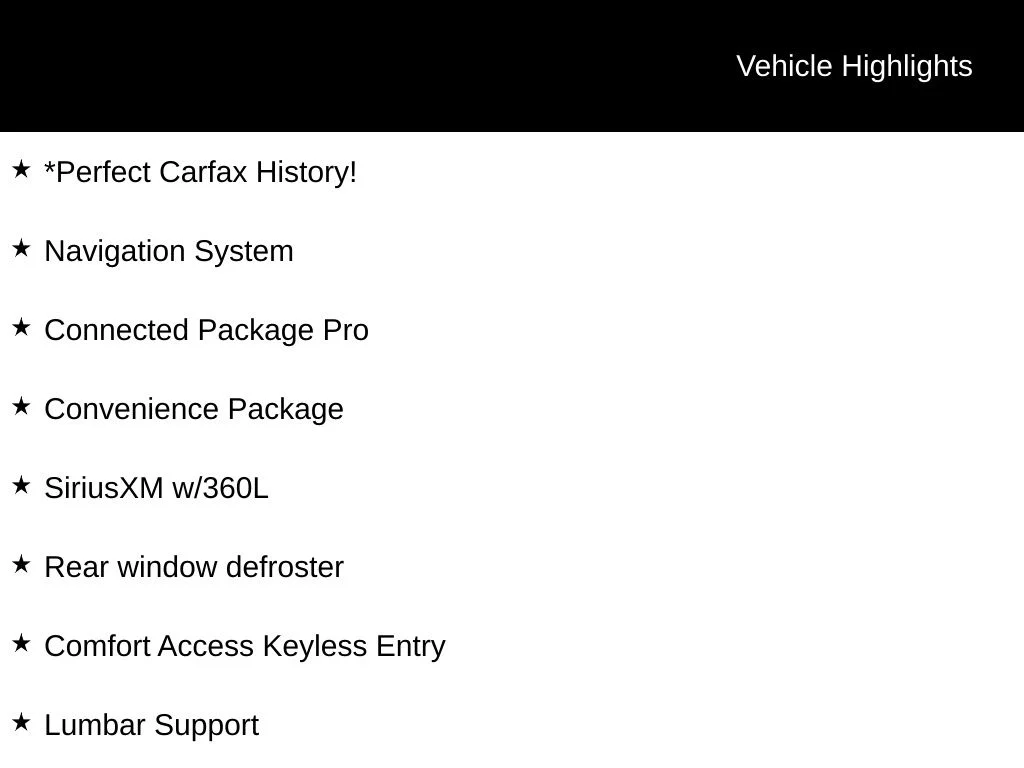Click the Vehicle Highlights heading

[x=854, y=67]
